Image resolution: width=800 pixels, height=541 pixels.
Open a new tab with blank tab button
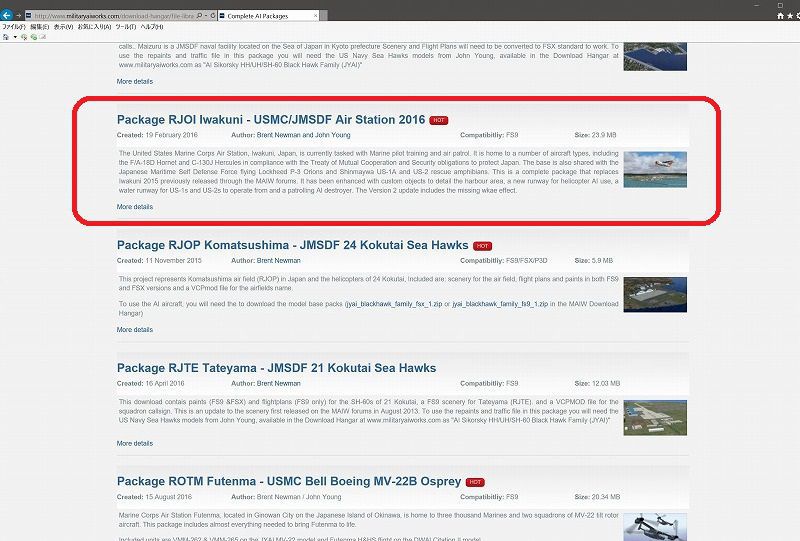point(324,16)
